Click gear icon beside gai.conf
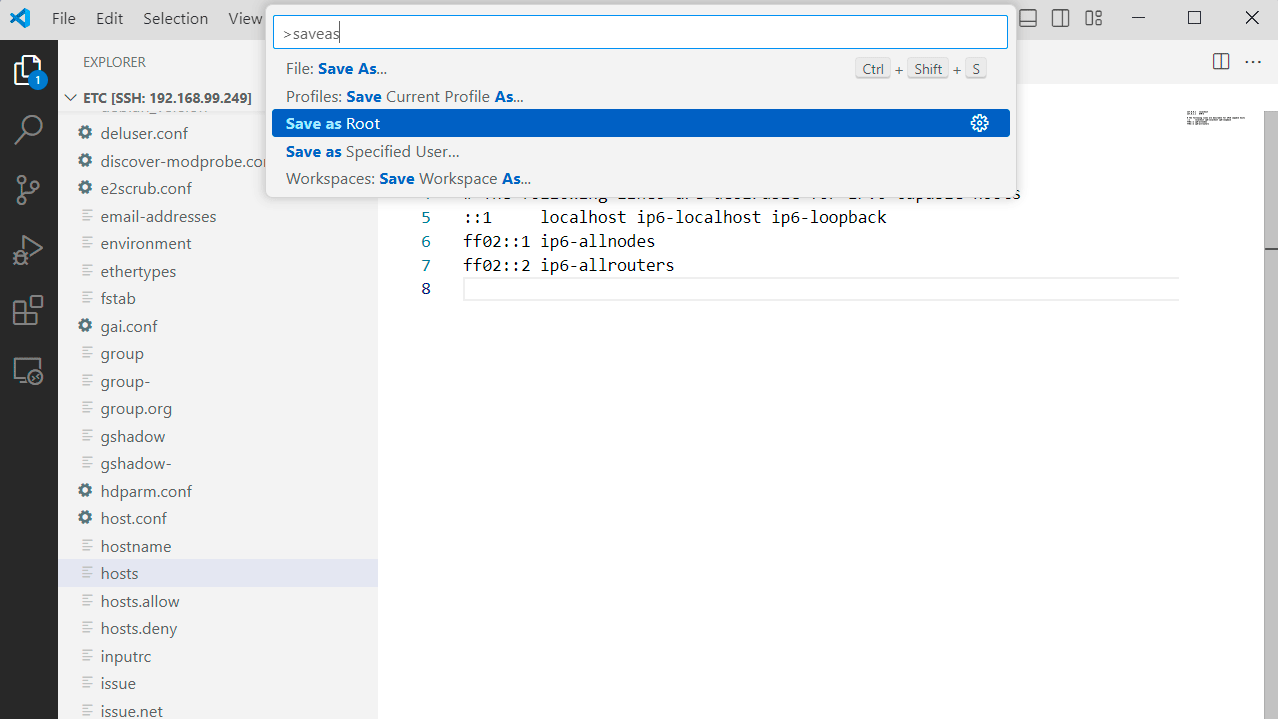 click(x=85, y=326)
